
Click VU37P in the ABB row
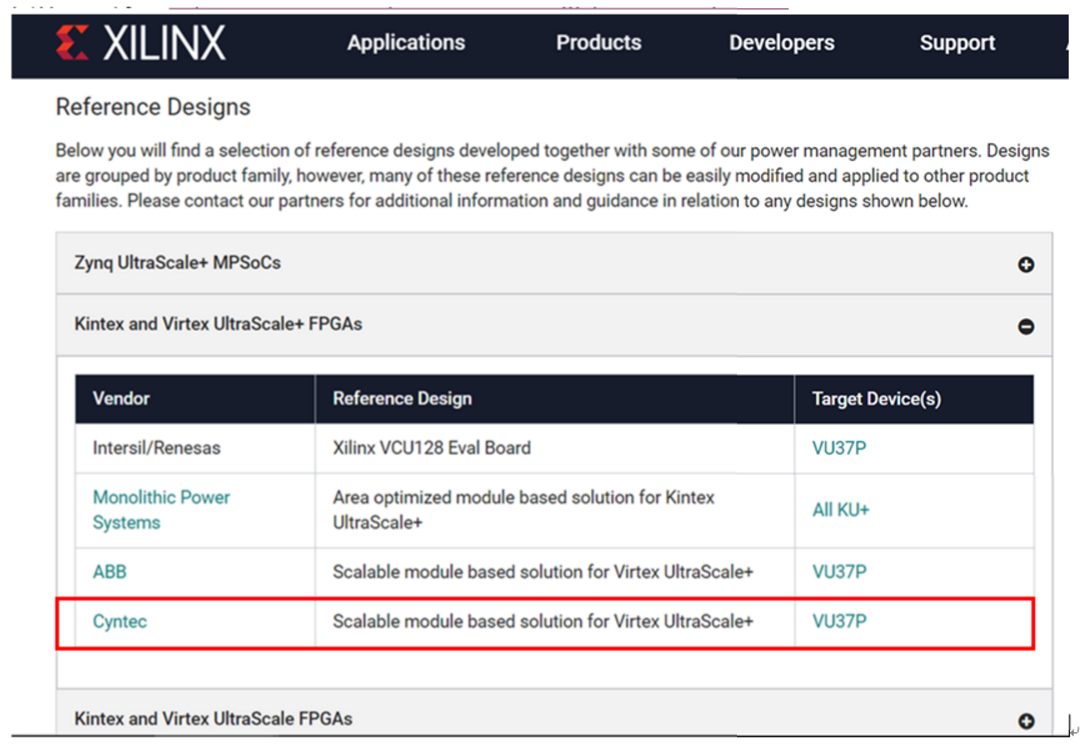pyautogui.click(x=839, y=572)
